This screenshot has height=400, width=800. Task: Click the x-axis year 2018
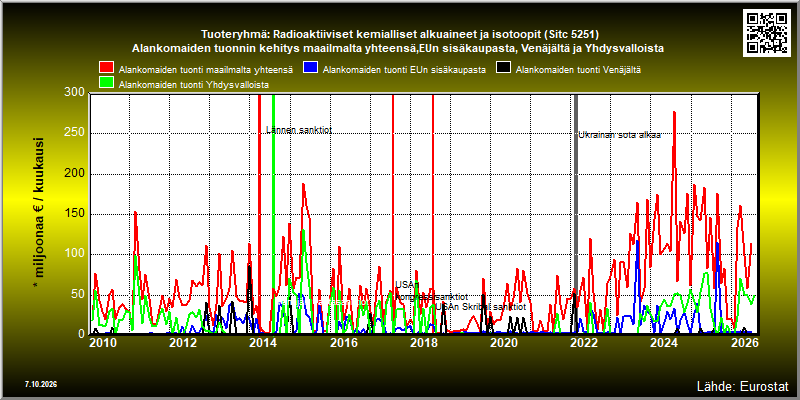pyautogui.click(x=423, y=343)
